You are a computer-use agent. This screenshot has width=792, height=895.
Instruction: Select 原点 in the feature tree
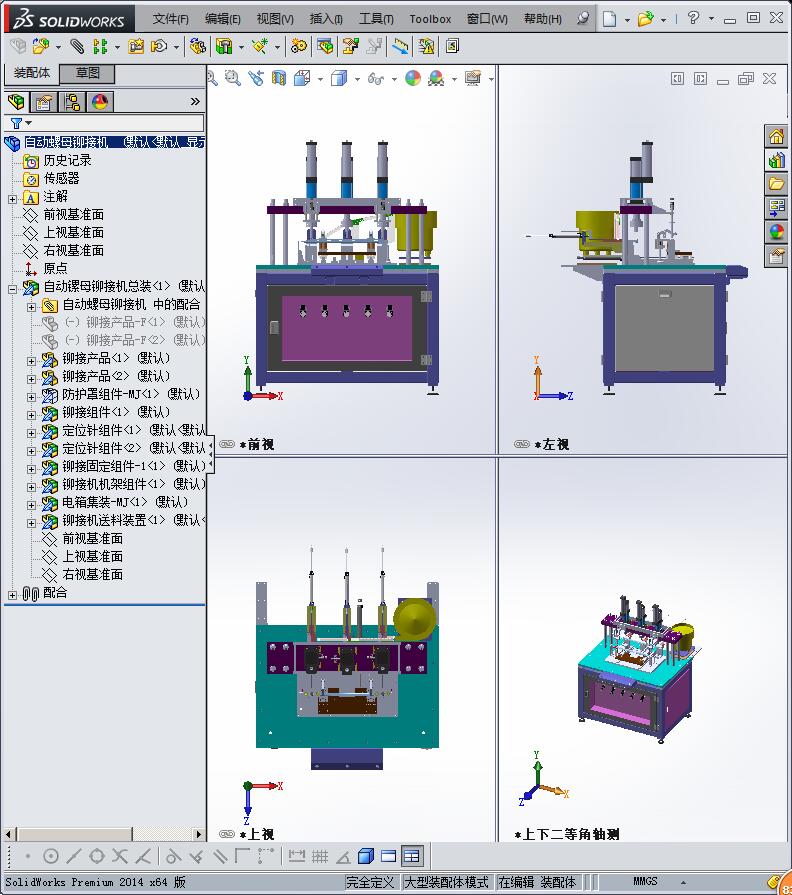click(x=55, y=268)
